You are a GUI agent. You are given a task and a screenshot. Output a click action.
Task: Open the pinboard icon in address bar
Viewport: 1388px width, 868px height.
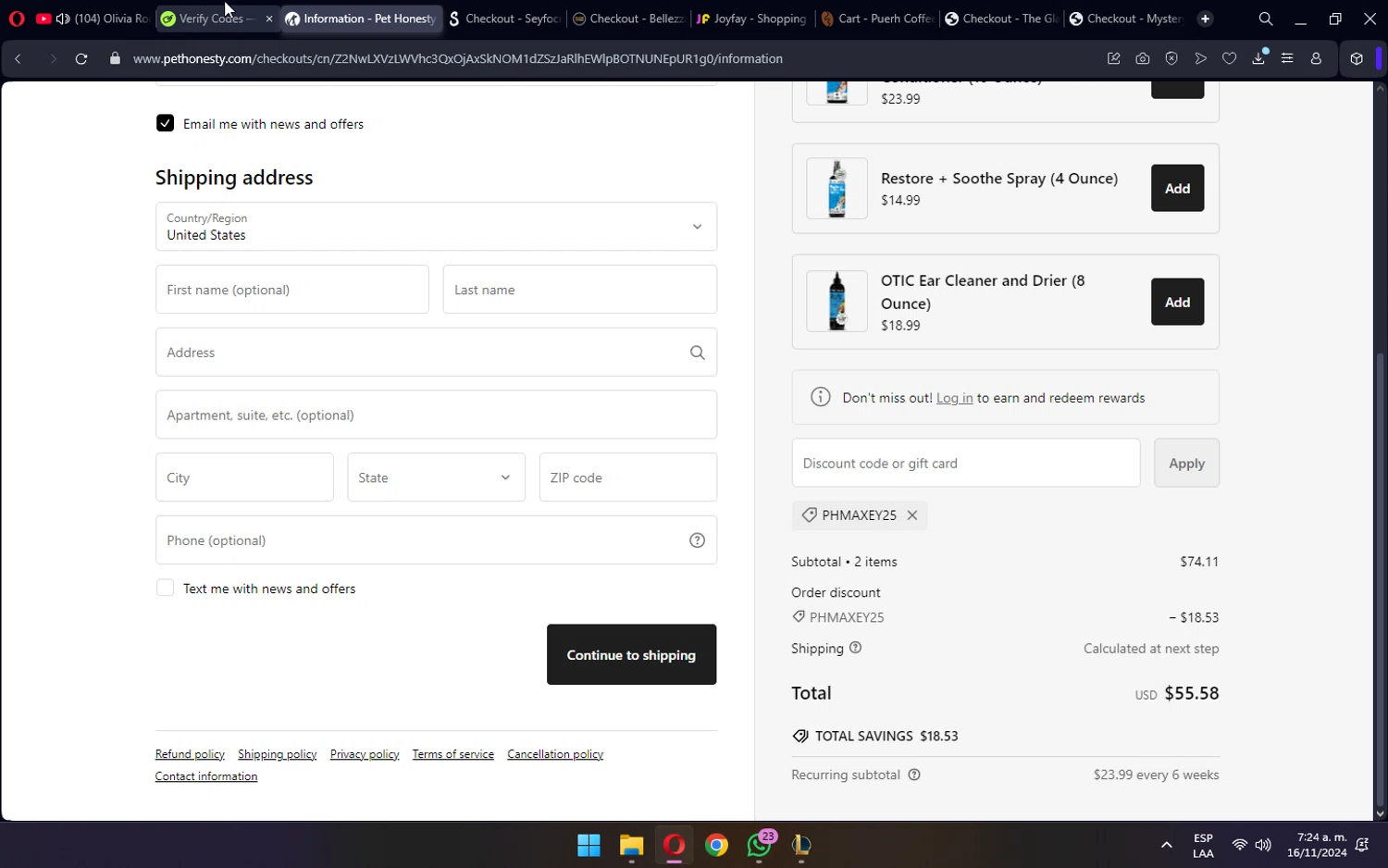1114,58
